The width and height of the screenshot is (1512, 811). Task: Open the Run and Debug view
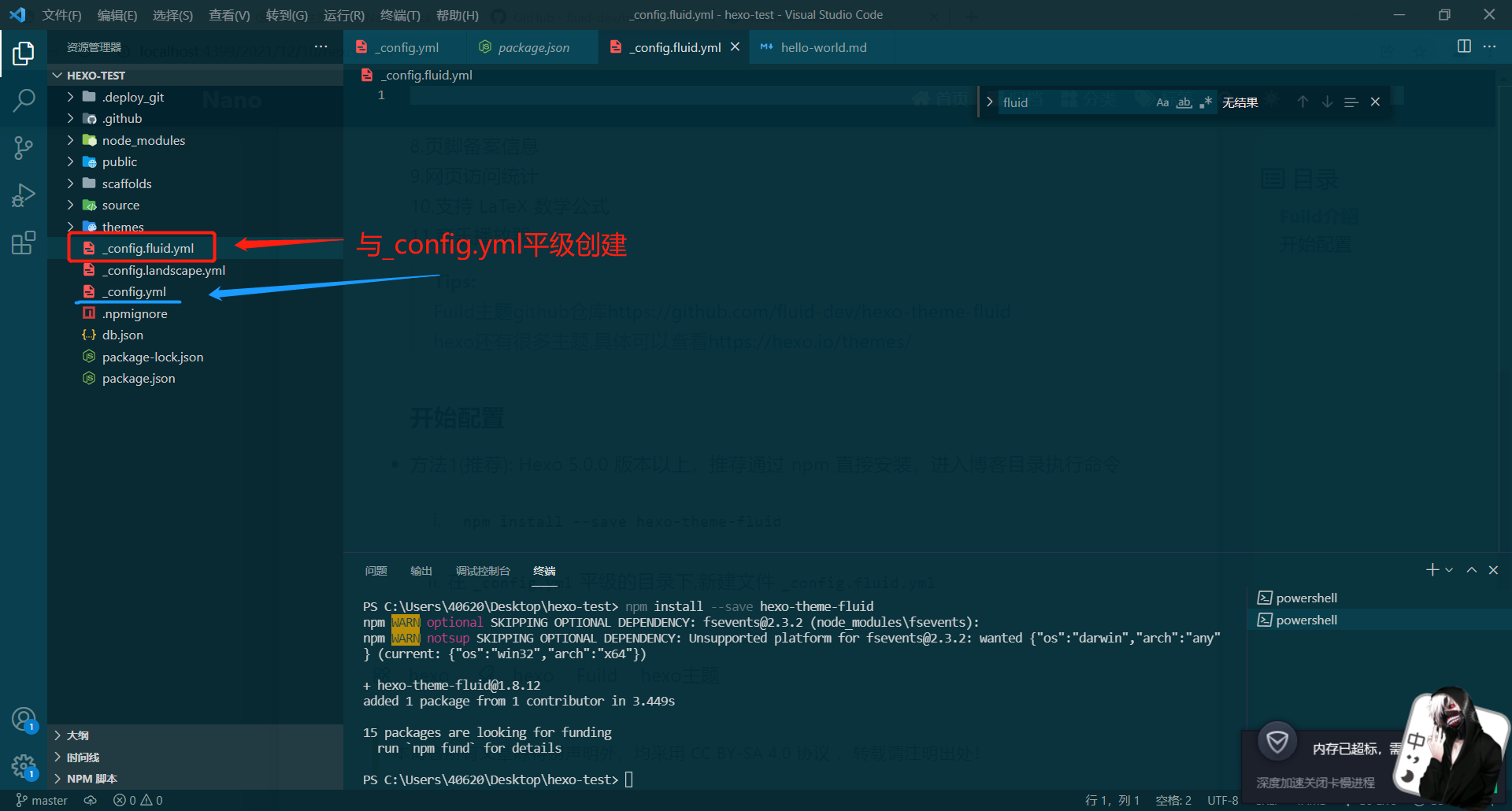tap(24, 195)
